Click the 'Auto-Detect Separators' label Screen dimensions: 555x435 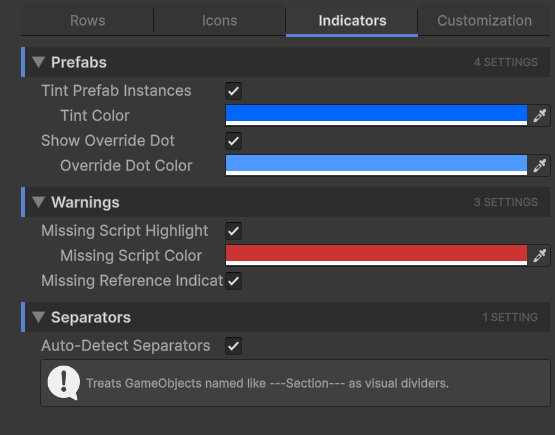click(126, 345)
